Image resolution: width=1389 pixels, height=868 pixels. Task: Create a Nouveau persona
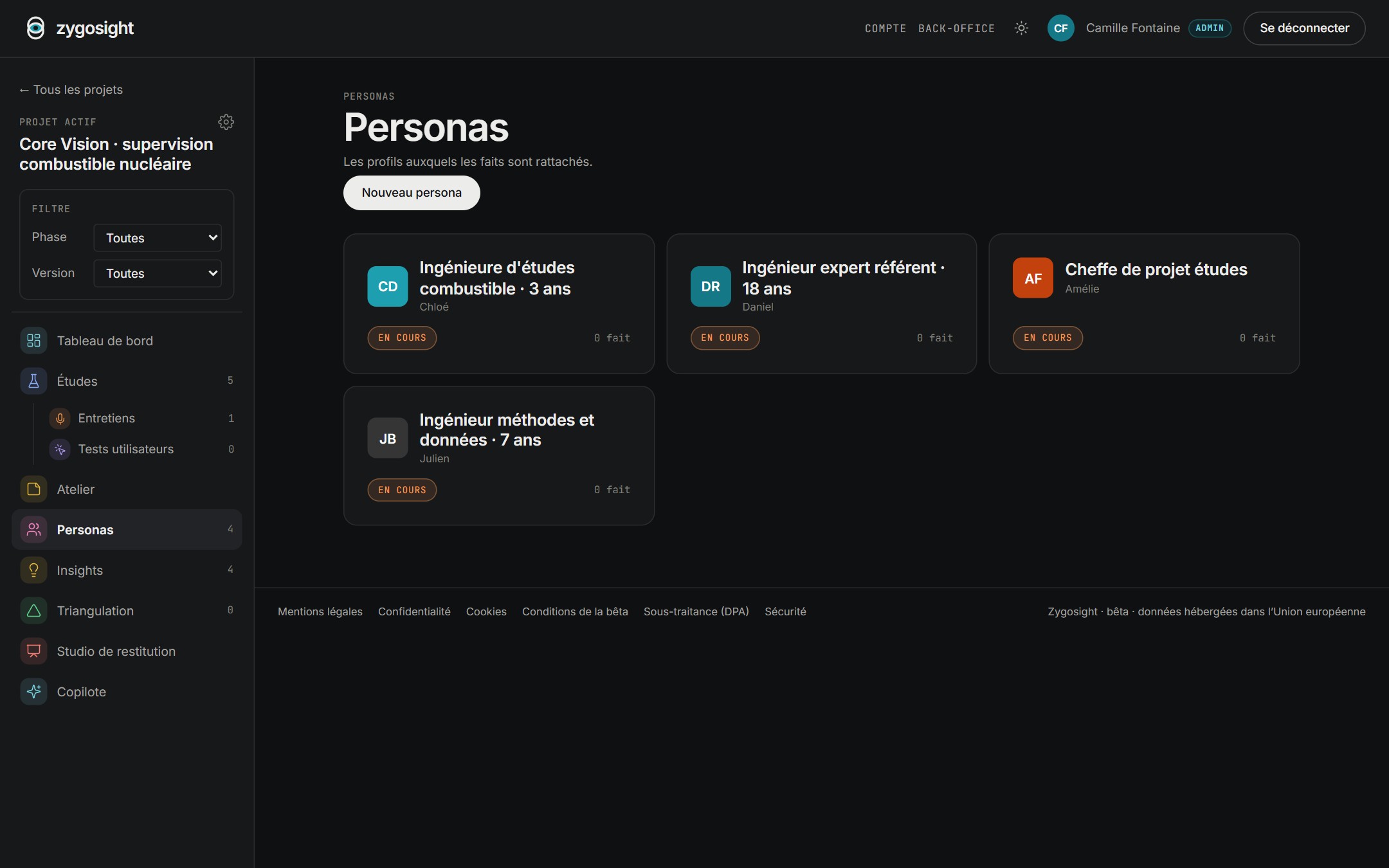pyautogui.click(x=412, y=193)
